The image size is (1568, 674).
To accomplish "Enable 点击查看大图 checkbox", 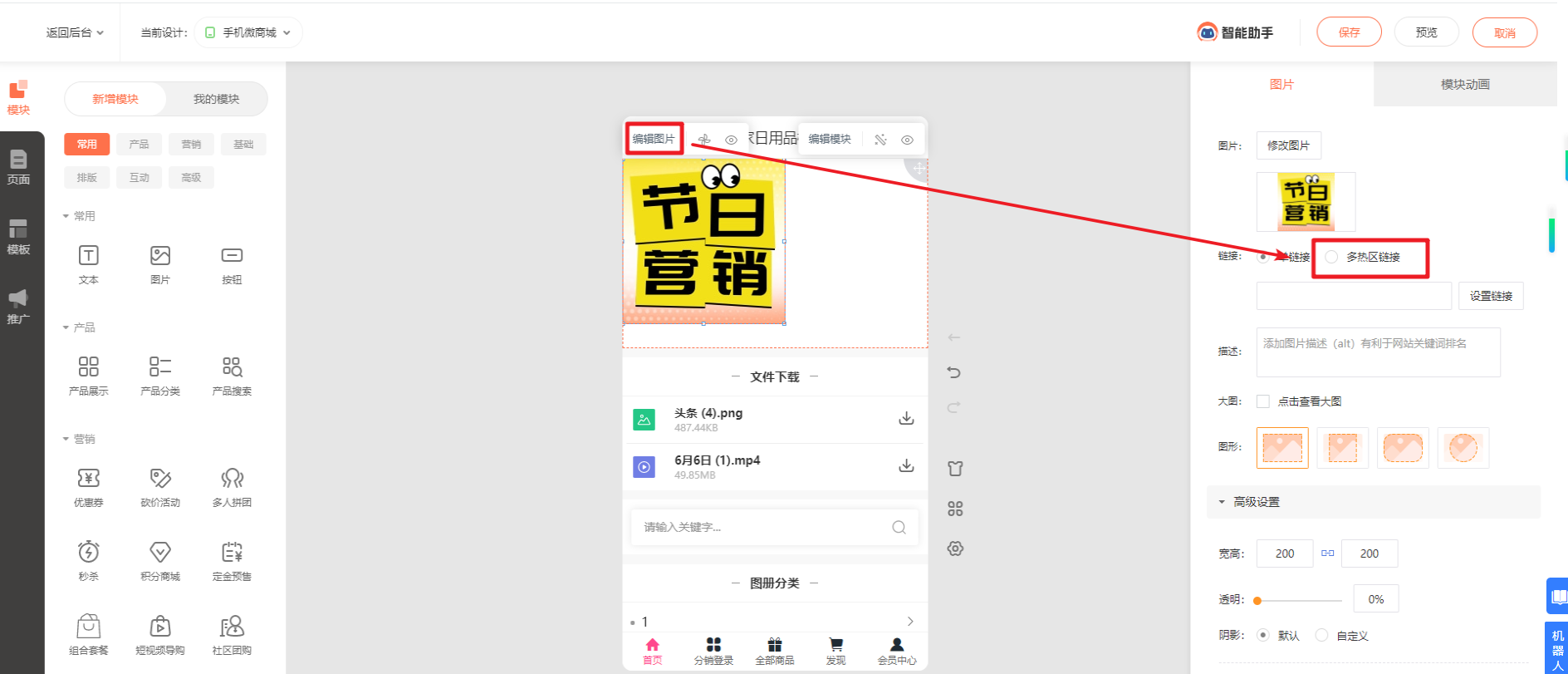I will coord(1263,401).
